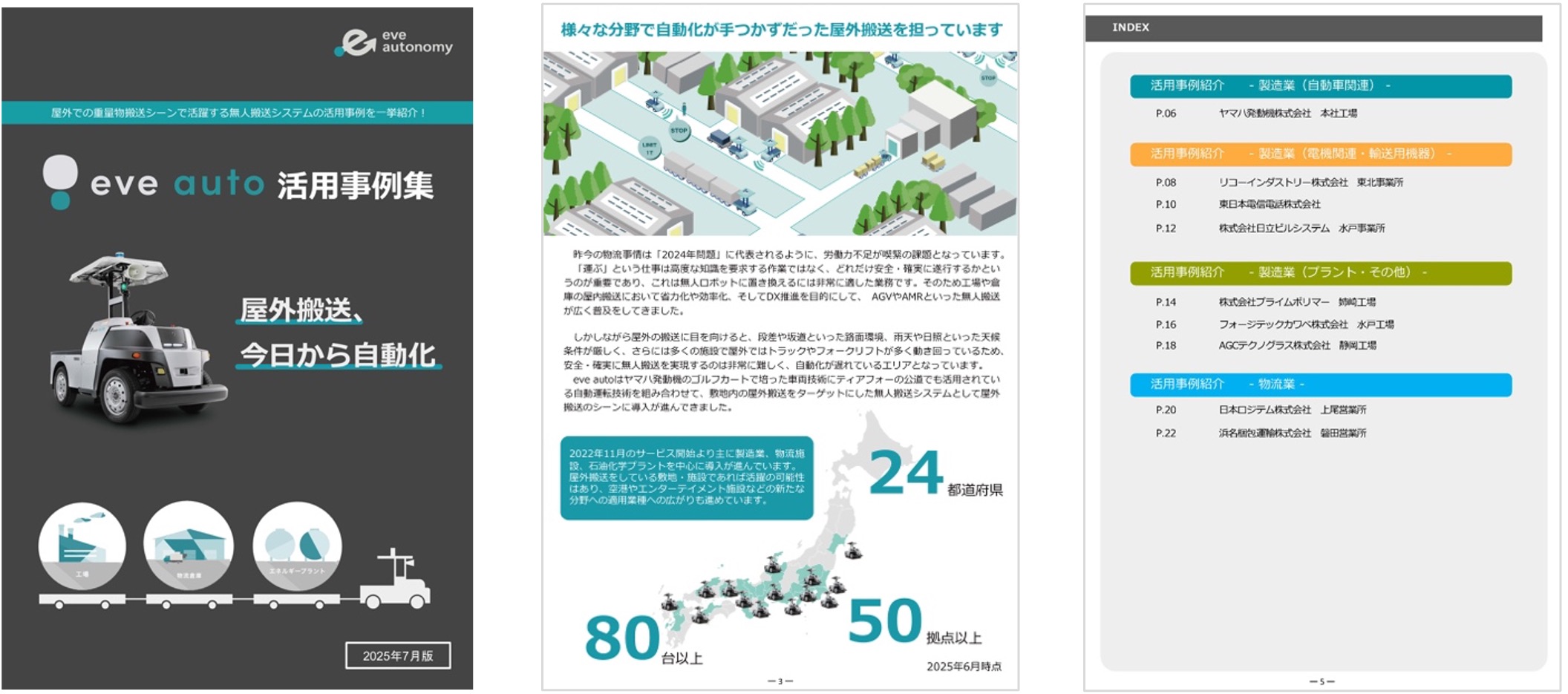Click the large number 24 都道府県
This screenshot has height=694, width=1568.
935,474
